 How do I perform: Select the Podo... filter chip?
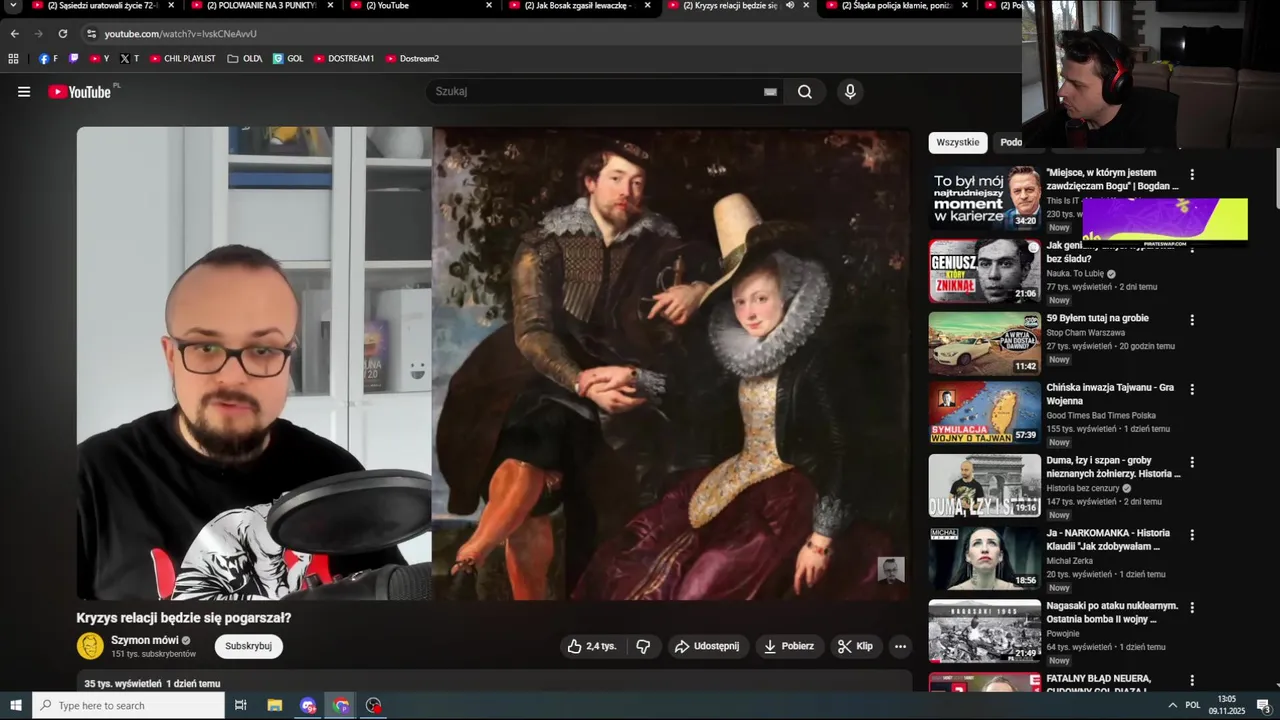click(1010, 142)
